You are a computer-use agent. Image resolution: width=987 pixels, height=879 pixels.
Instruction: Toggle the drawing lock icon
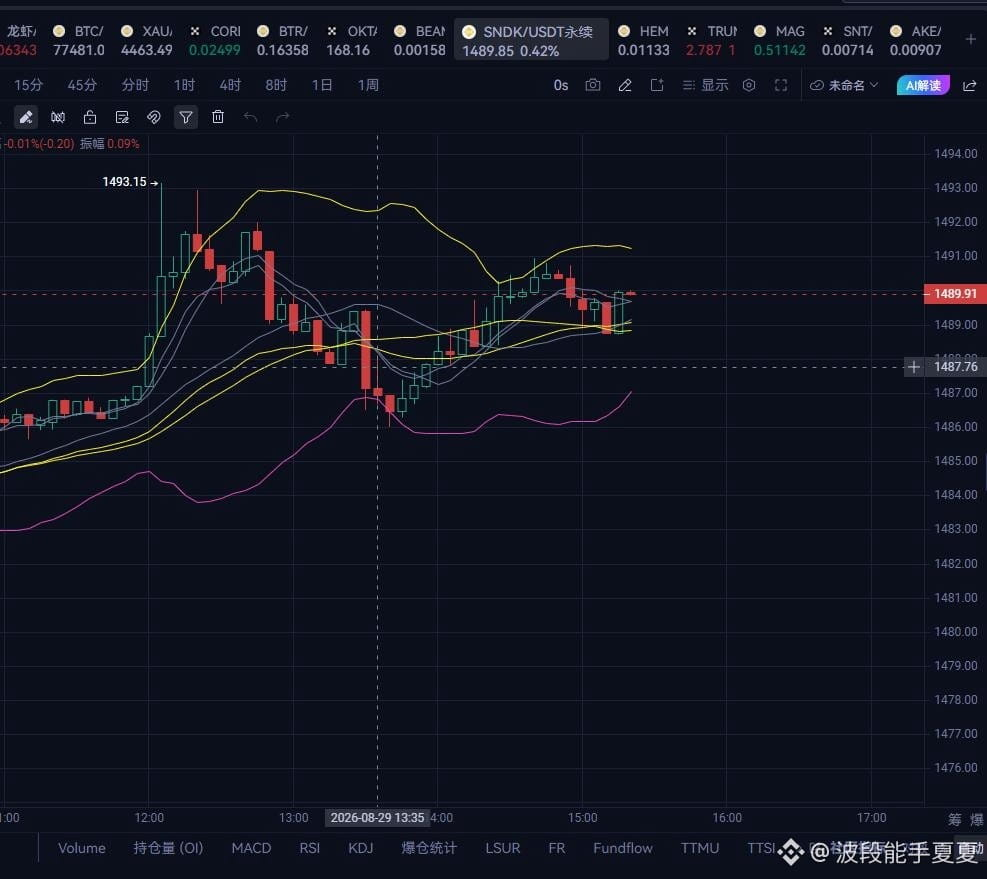90,117
